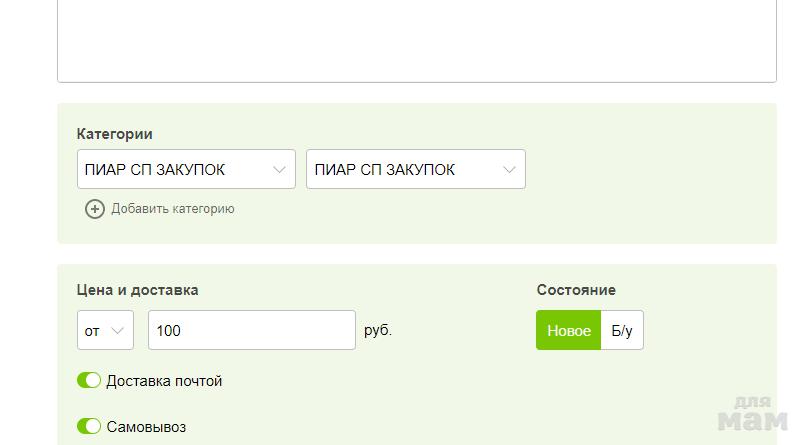Select the Б/у condition option
The image size is (803, 445).
(622, 331)
